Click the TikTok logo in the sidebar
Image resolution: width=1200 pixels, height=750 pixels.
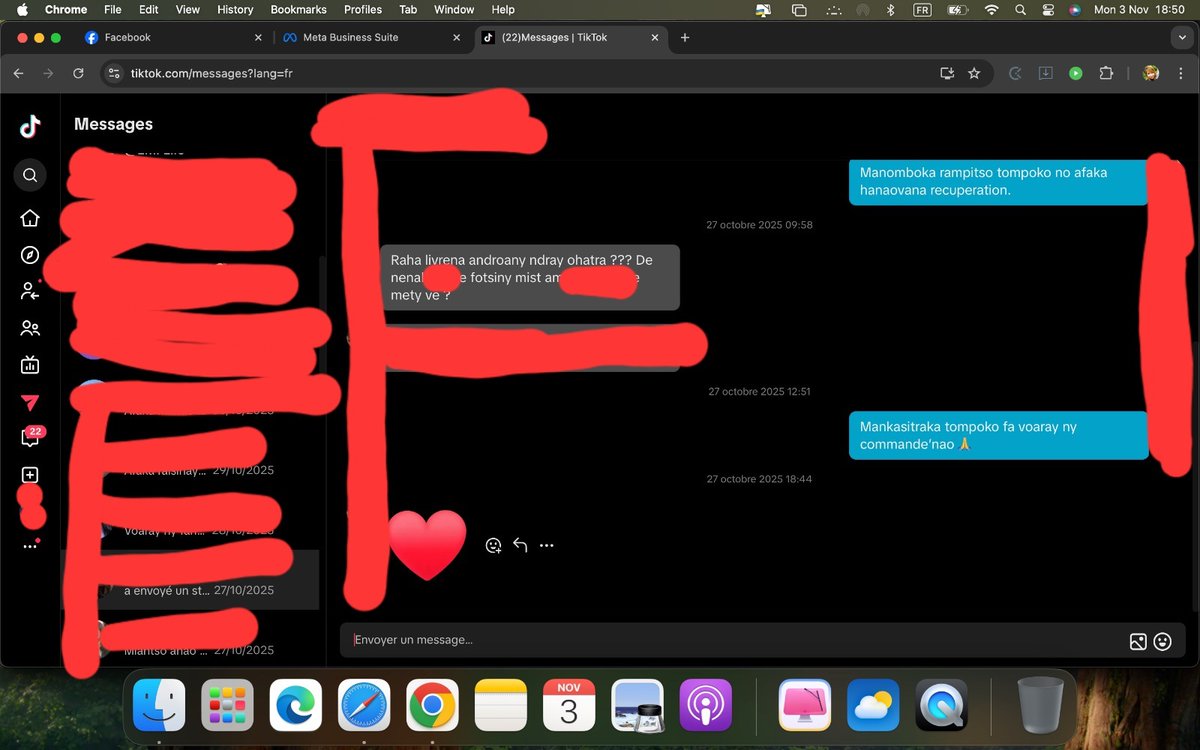tap(30, 126)
